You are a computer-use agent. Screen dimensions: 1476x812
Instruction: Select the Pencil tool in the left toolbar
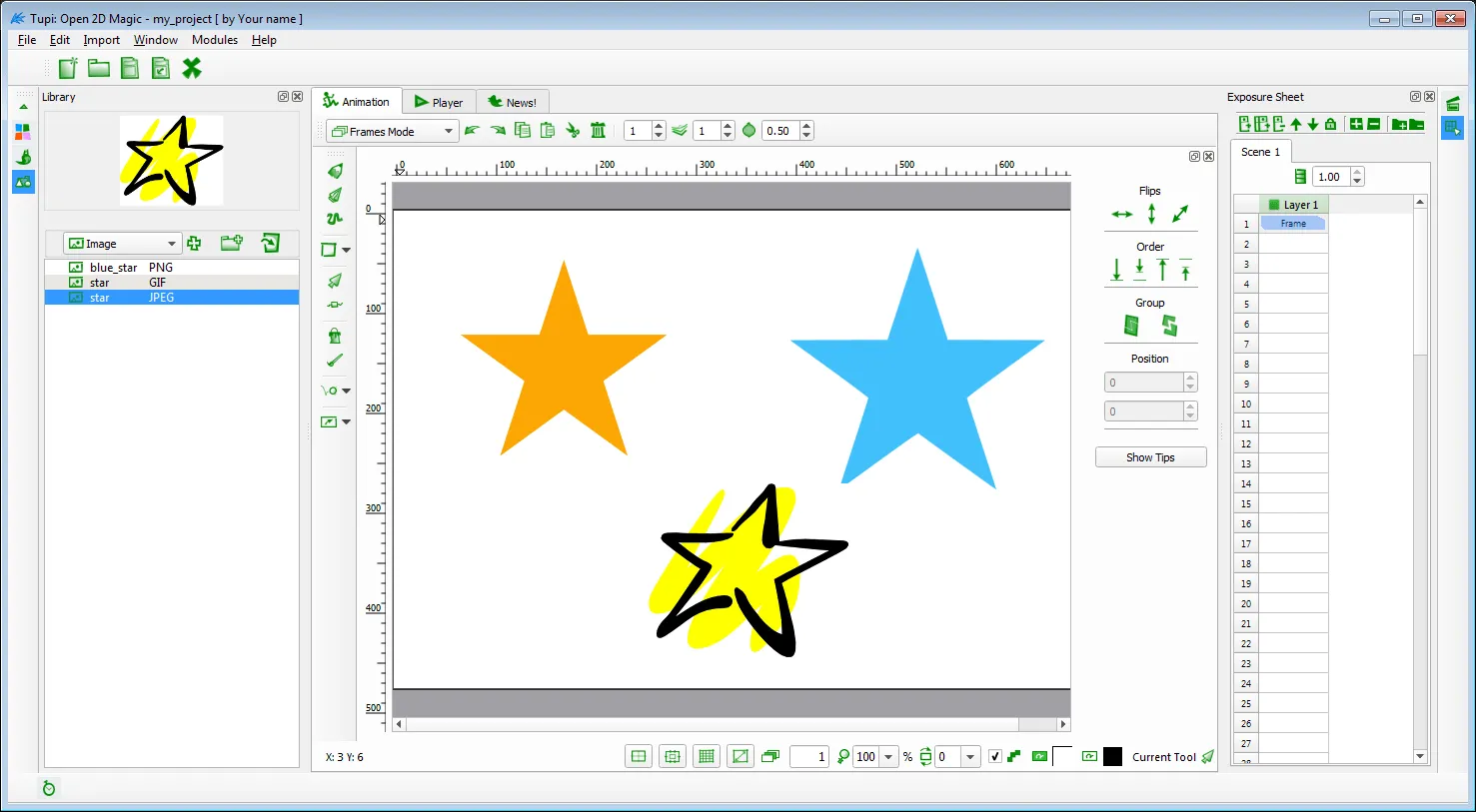(335, 172)
